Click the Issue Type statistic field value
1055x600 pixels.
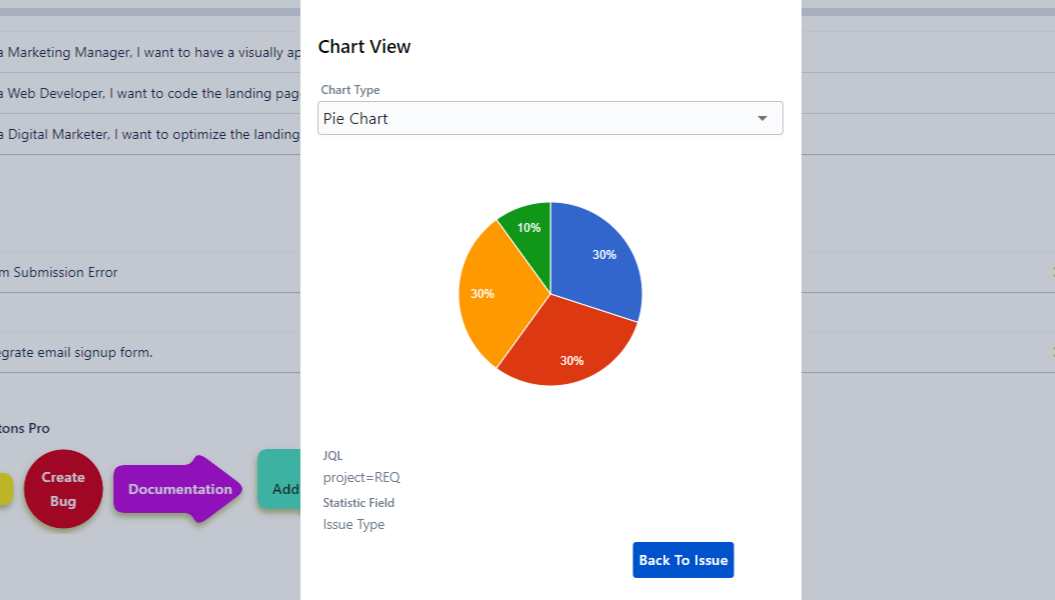[353, 524]
